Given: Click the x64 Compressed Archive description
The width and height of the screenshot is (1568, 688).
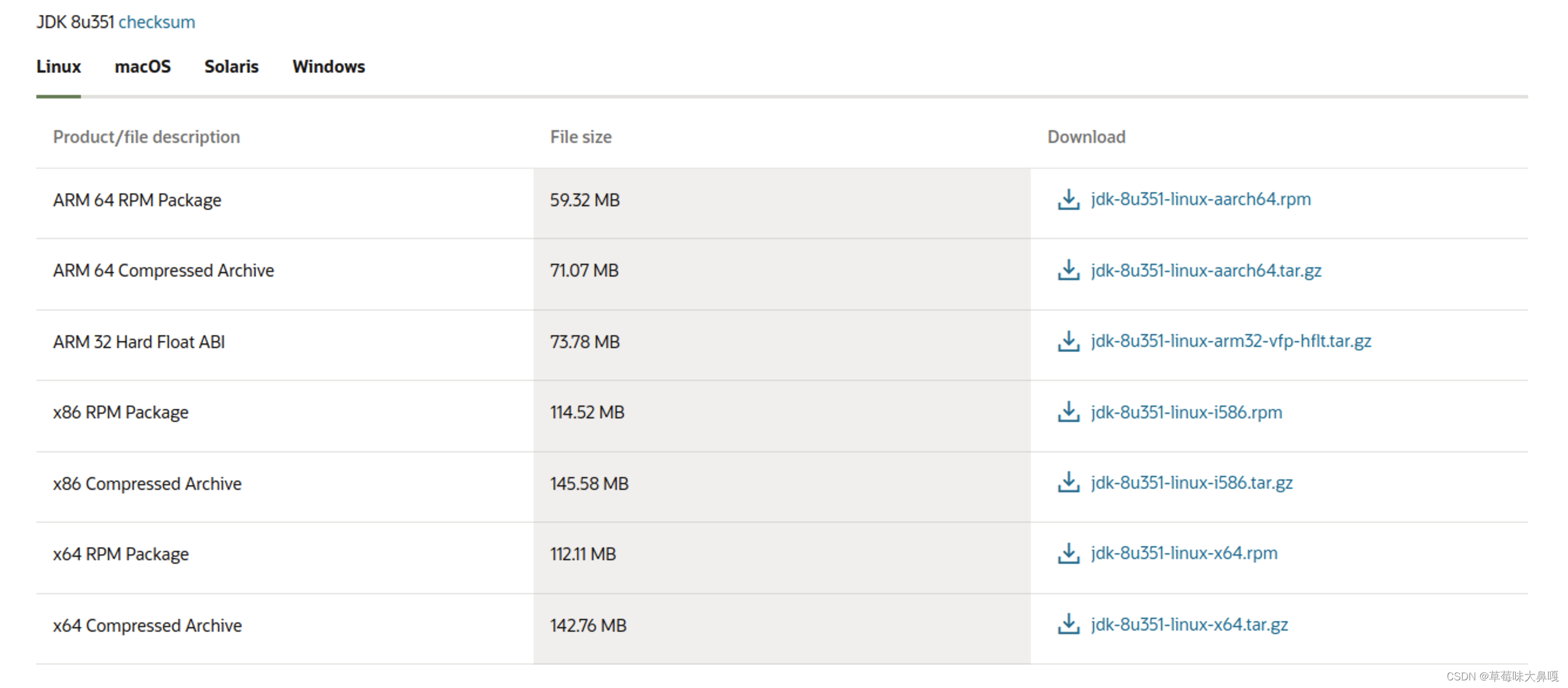Looking at the screenshot, I should [147, 625].
